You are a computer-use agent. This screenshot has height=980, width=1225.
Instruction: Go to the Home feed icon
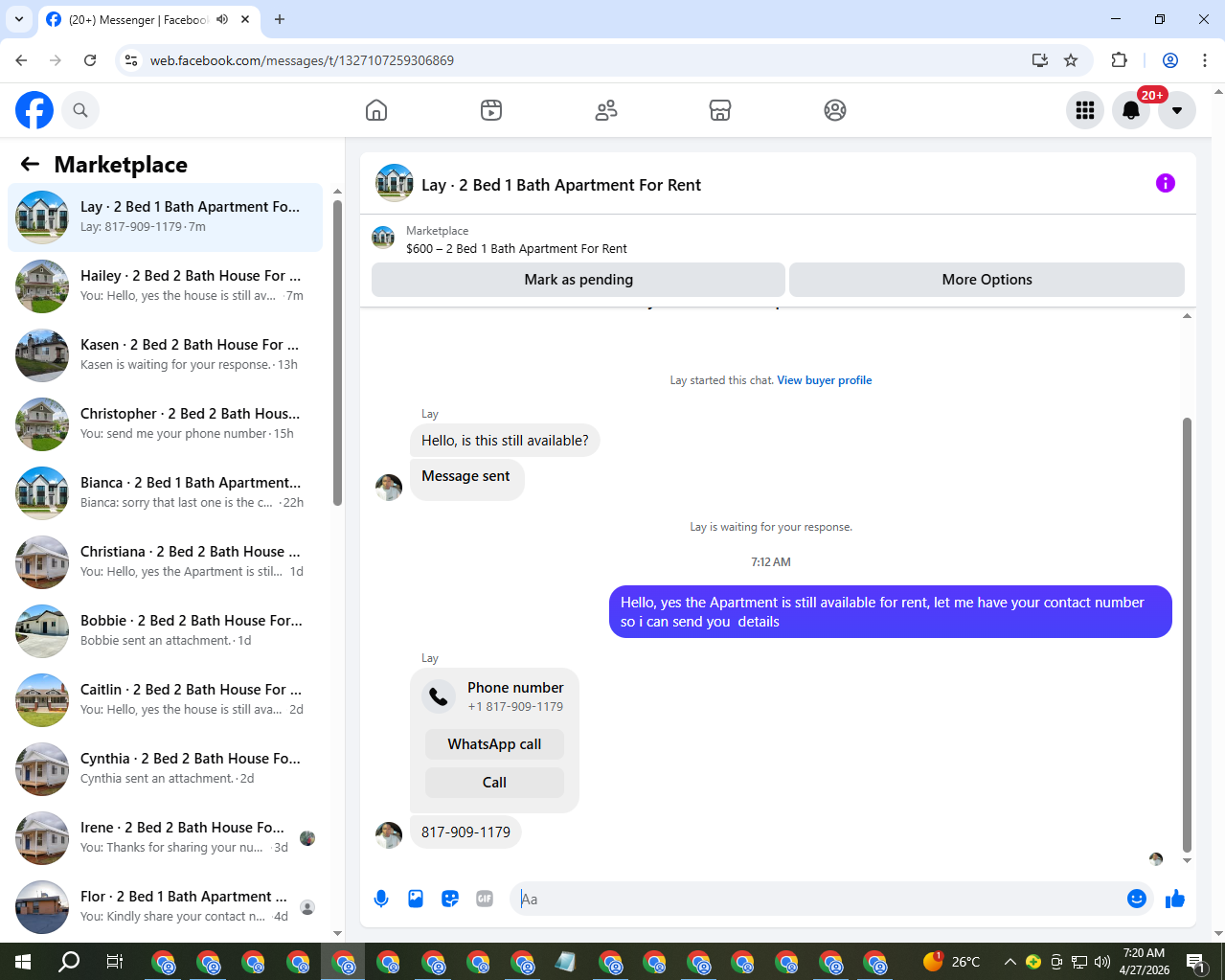pyautogui.click(x=376, y=110)
